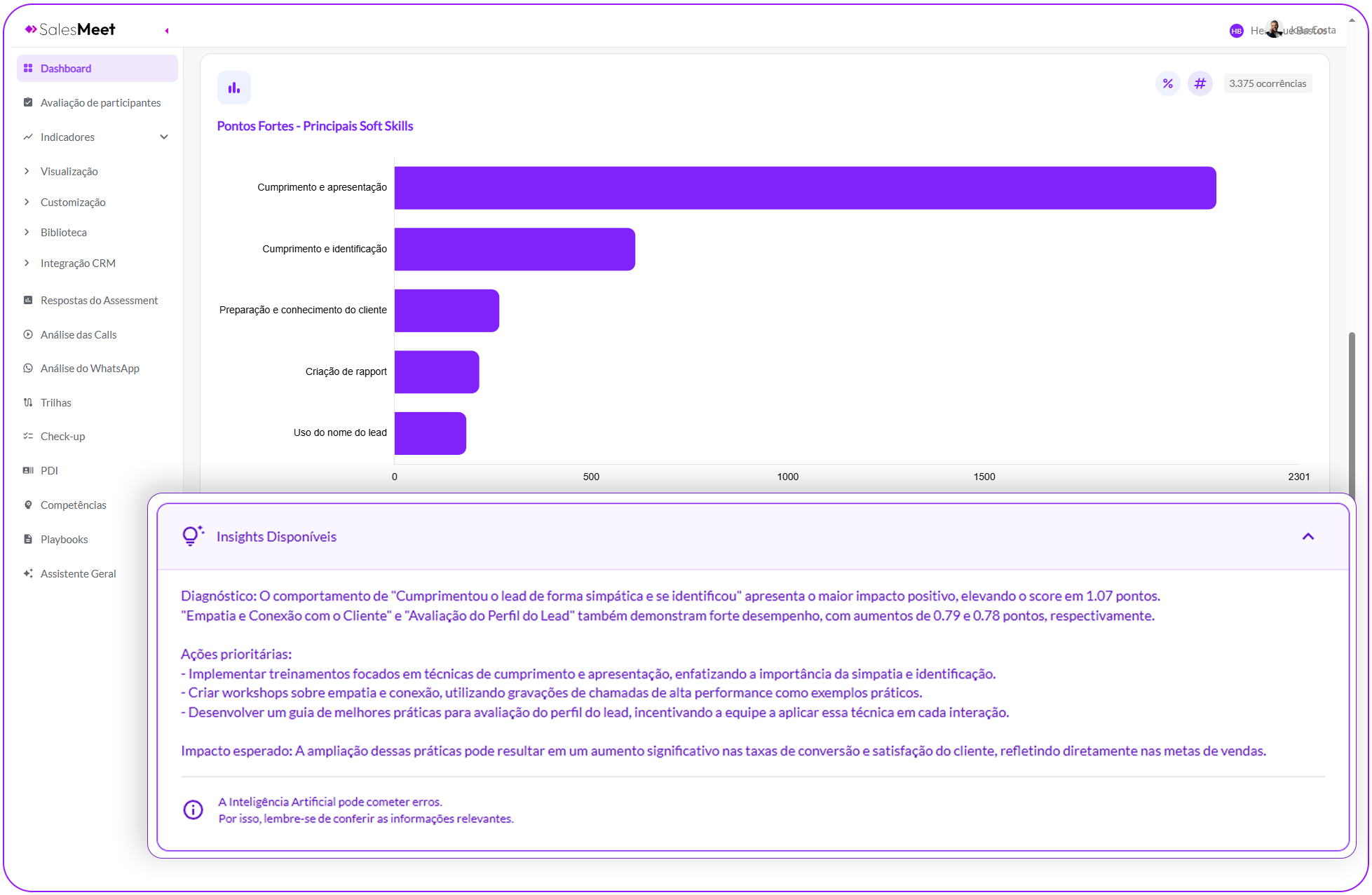Open the Check-up section

coord(62,437)
